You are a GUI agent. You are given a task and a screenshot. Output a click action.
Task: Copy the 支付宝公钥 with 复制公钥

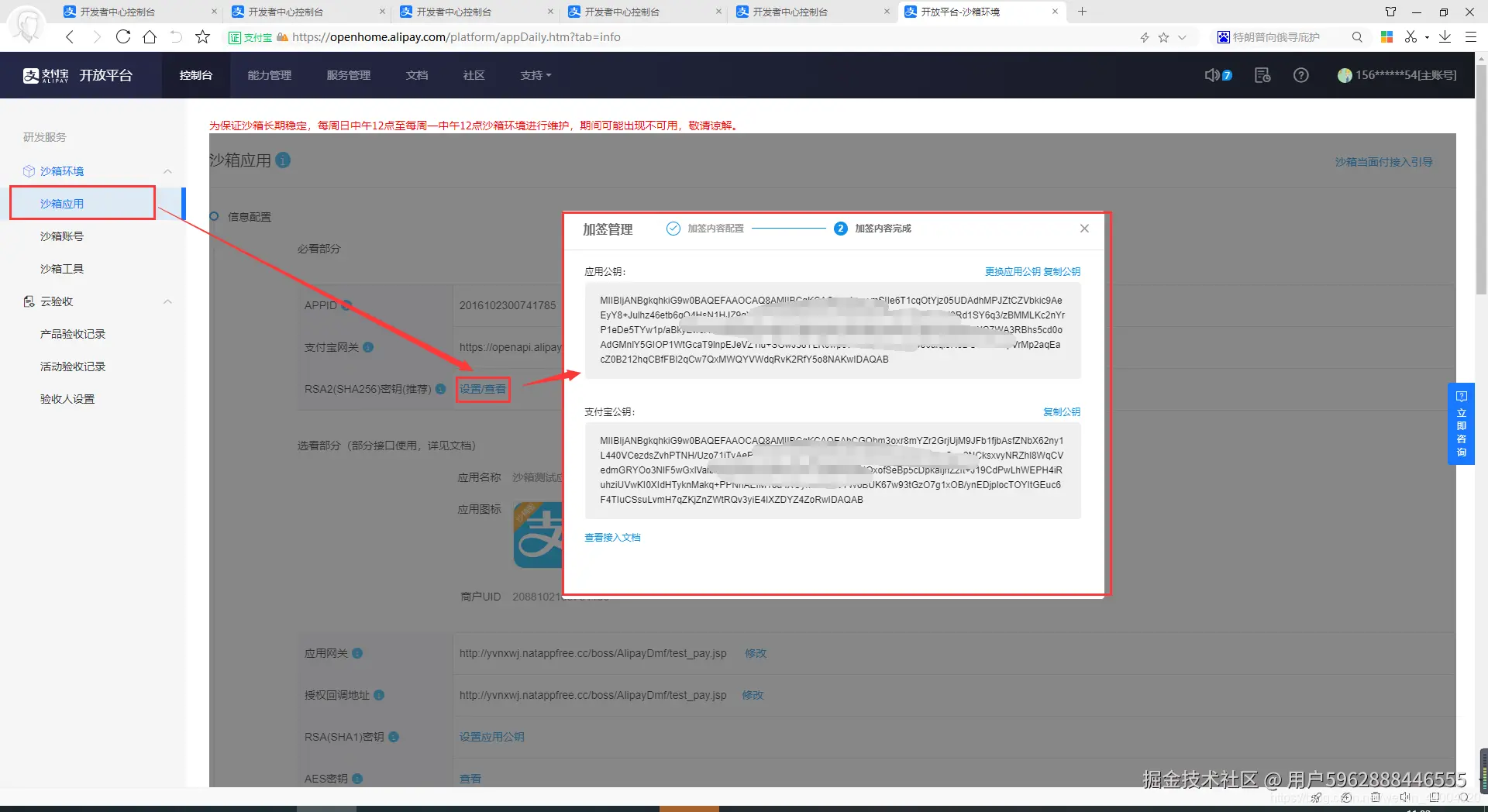tap(1062, 412)
